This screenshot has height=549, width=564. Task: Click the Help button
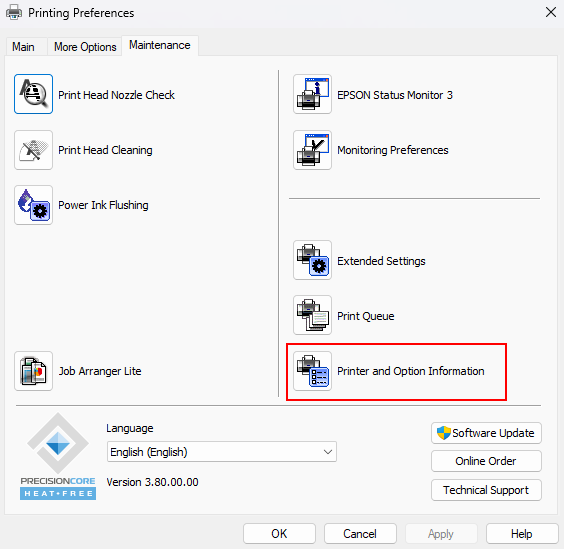tap(522, 534)
